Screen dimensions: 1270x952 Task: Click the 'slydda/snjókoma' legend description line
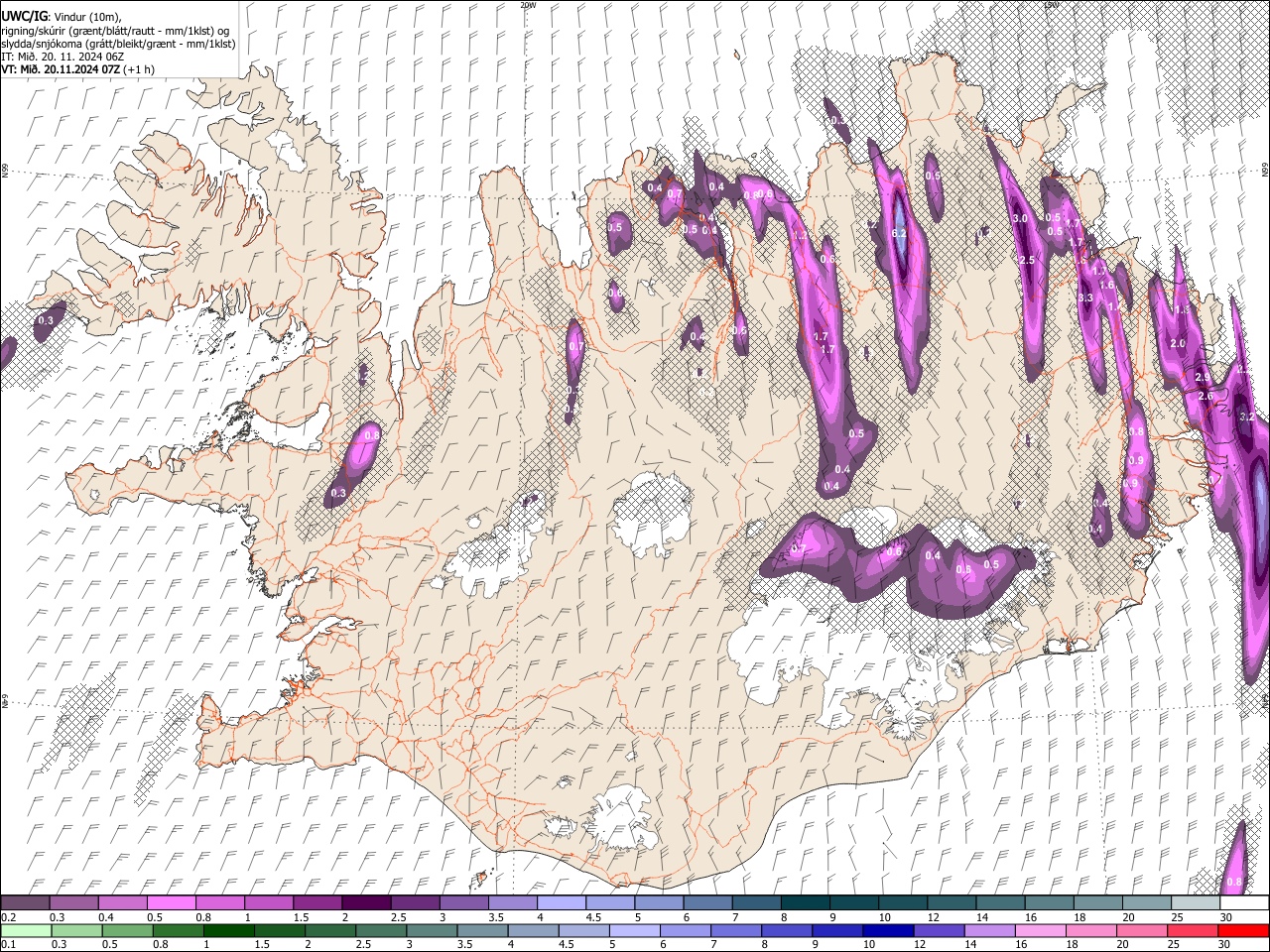click(118, 44)
